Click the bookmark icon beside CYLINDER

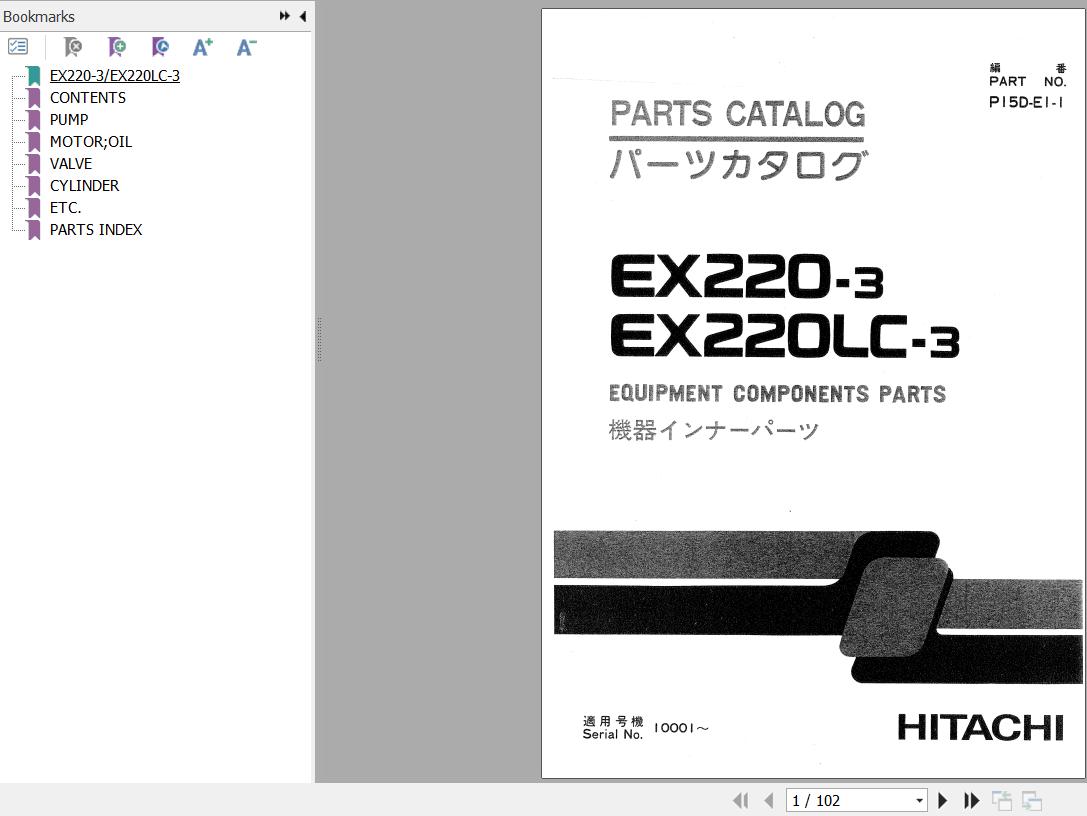click(x=34, y=186)
